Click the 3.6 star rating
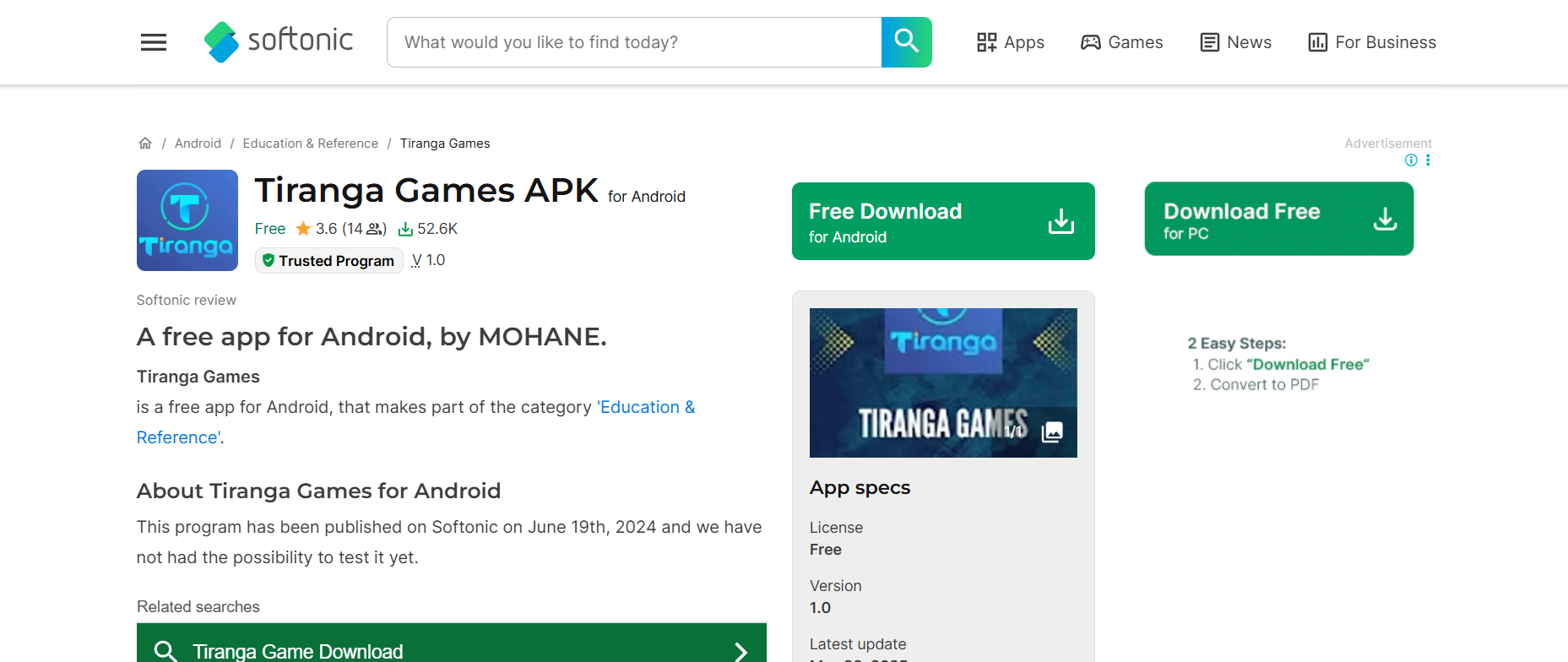This screenshot has height=662, width=1568. [341, 229]
